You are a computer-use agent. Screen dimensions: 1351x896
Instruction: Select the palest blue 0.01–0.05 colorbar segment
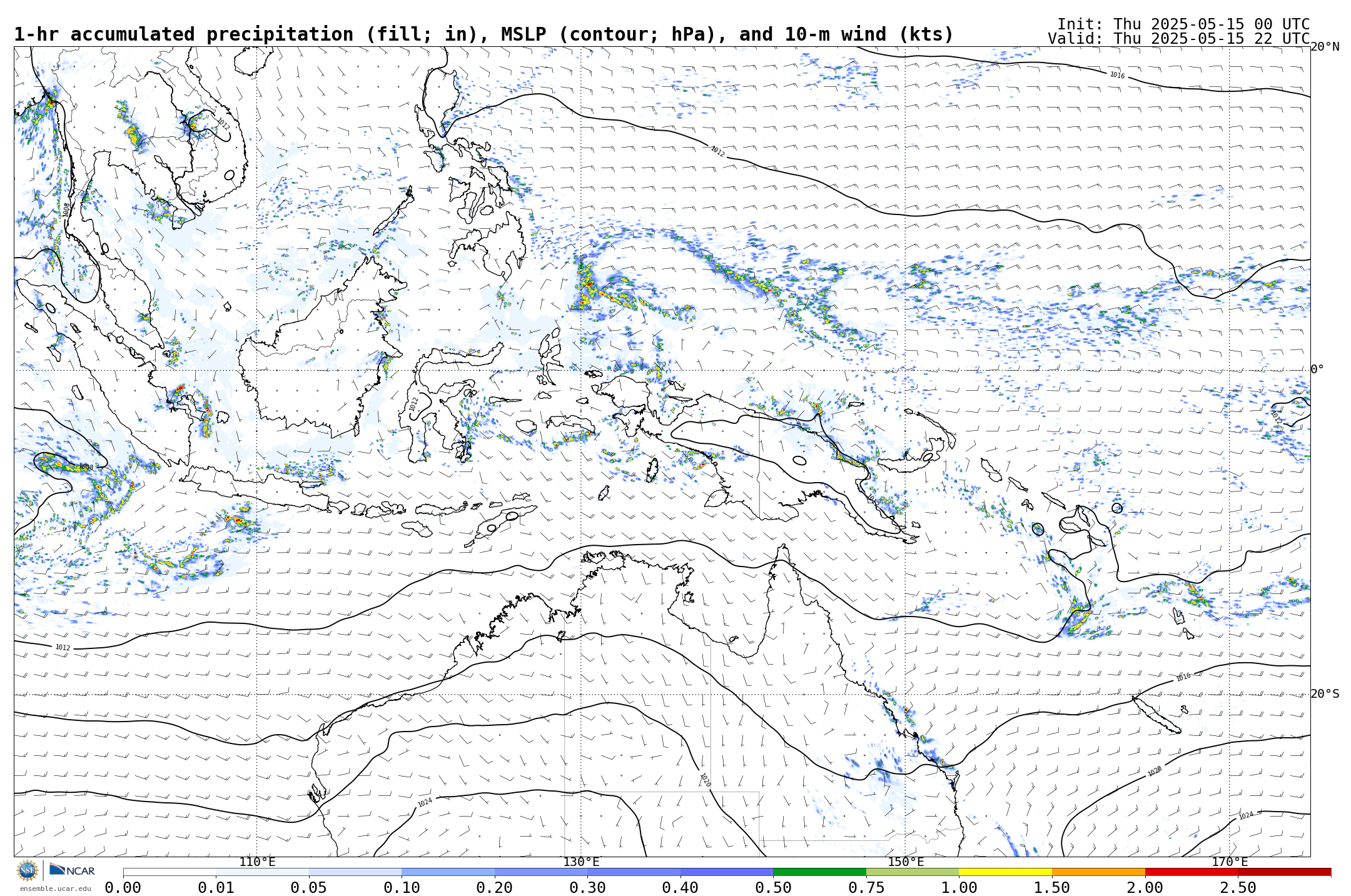[263, 872]
